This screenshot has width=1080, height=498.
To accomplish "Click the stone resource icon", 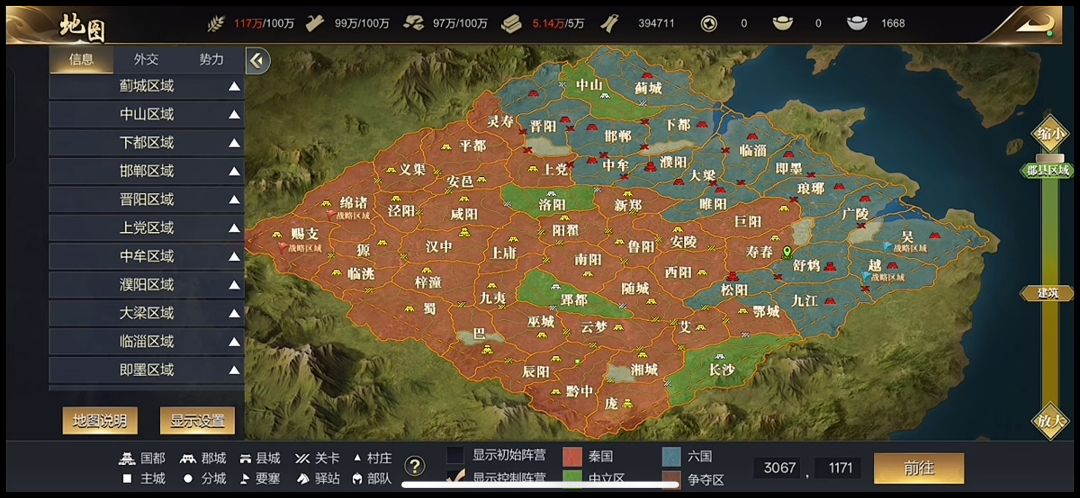I will coord(413,23).
